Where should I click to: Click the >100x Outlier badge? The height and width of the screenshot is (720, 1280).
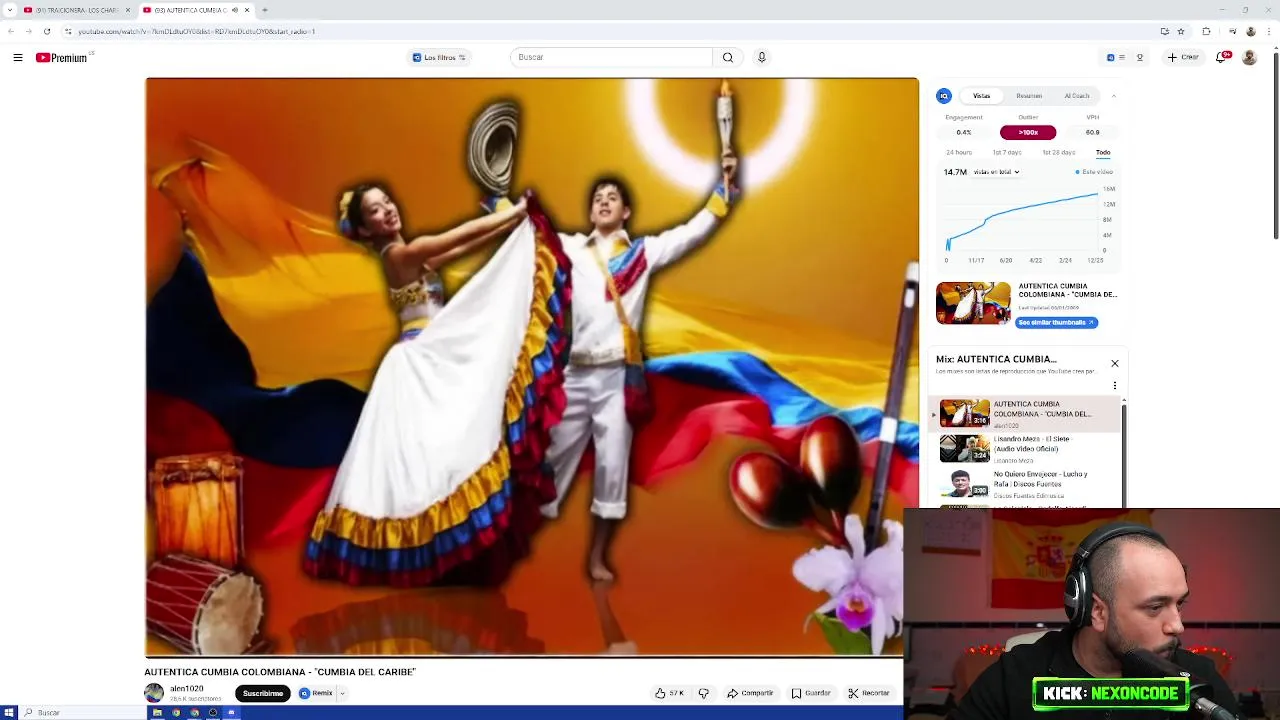pyautogui.click(x=1028, y=132)
